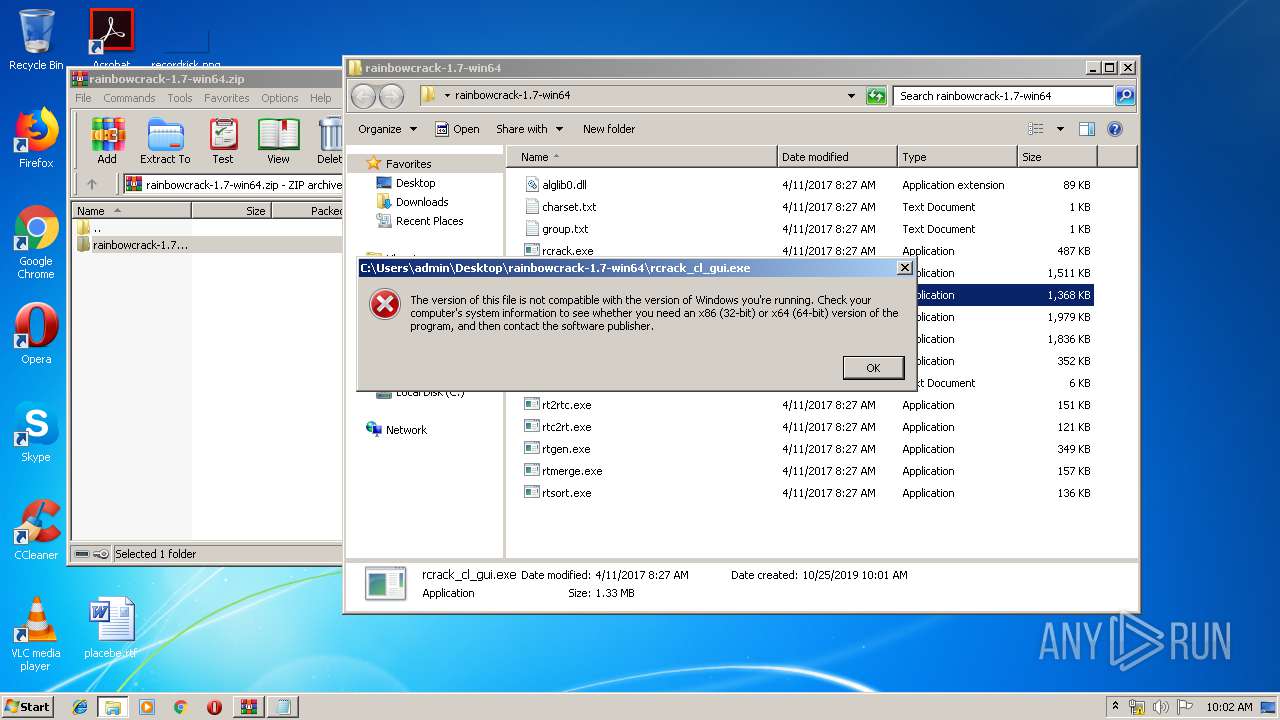
Task: Click Open button in Explorer toolbar
Action: (458, 129)
